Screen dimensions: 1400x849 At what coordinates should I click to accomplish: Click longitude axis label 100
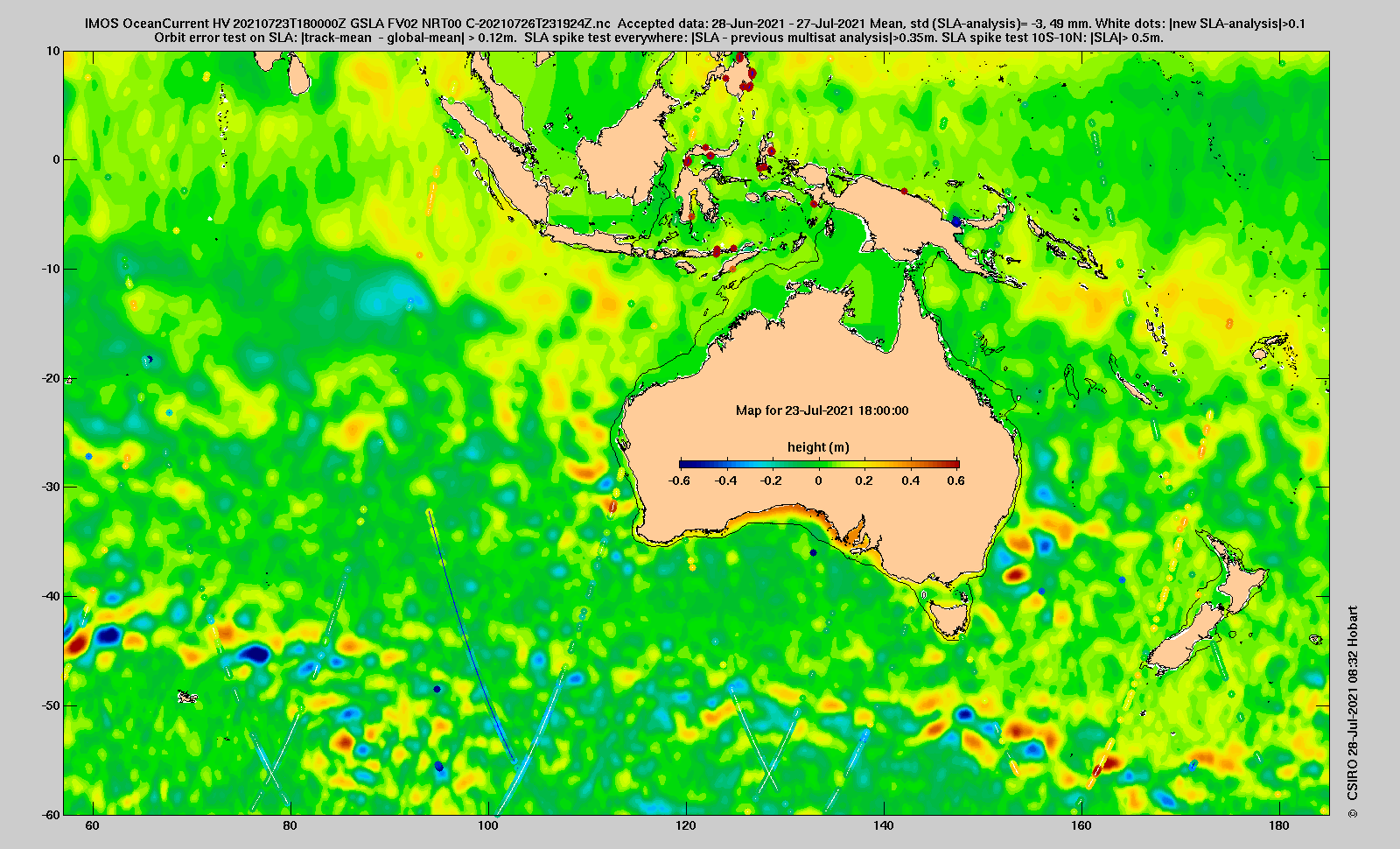coord(488,826)
